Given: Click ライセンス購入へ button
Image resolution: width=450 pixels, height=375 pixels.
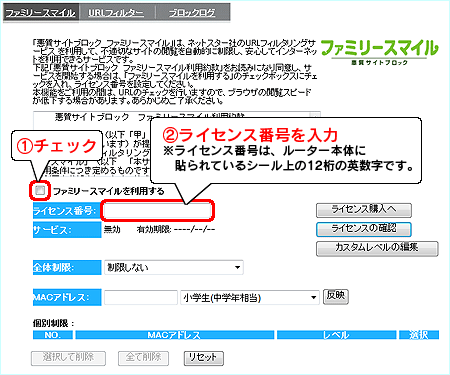Looking at the screenshot, I should (364, 210).
